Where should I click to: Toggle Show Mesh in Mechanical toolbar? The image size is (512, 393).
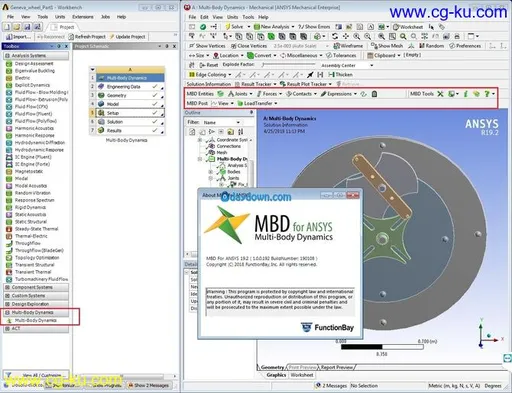pos(387,46)
